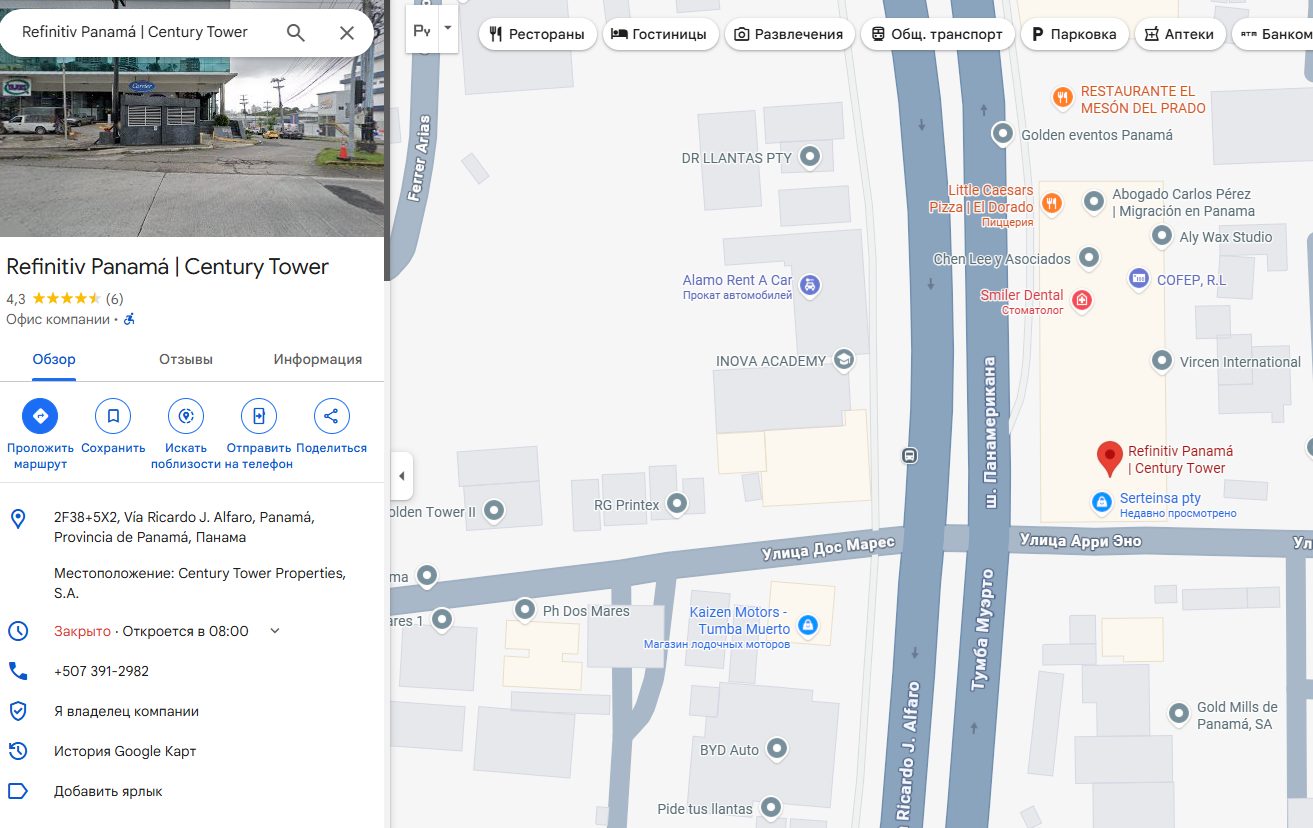Click the Улица Арри Эно street label
The height and width of the screenshot is (828, 1313).
click(1080, 541)
